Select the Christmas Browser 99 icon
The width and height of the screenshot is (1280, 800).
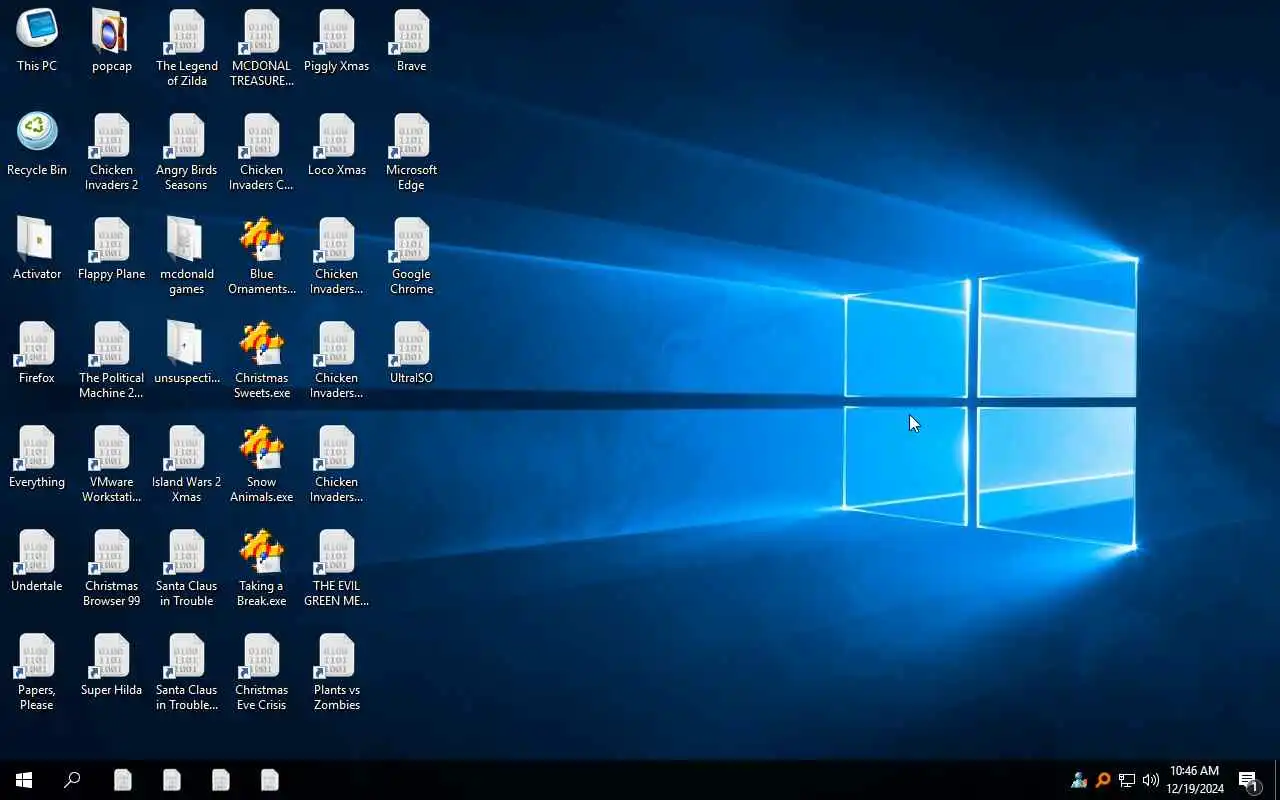(x=112, y=567)
